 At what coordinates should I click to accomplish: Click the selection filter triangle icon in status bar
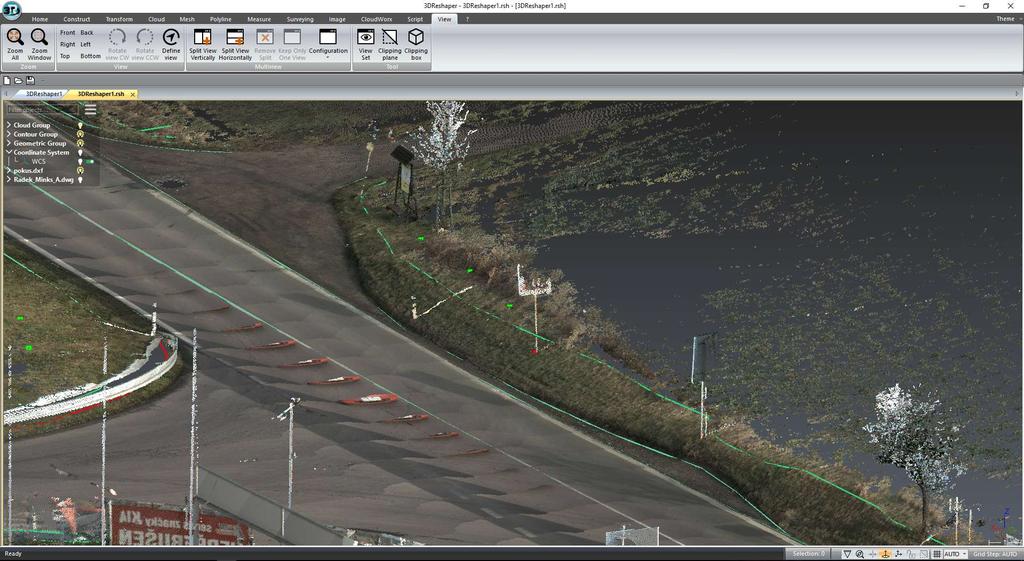click(847, 554)
